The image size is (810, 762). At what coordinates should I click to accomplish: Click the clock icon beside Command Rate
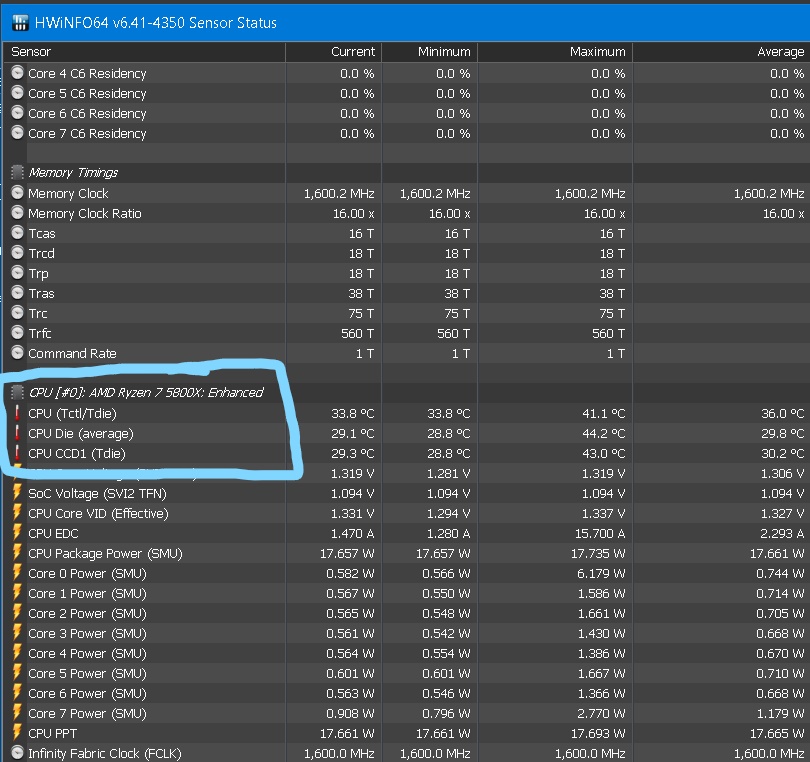point(18,353)
